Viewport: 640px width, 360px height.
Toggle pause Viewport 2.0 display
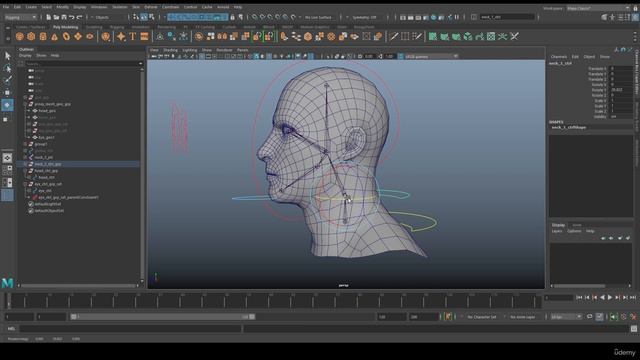click(457, 17)
